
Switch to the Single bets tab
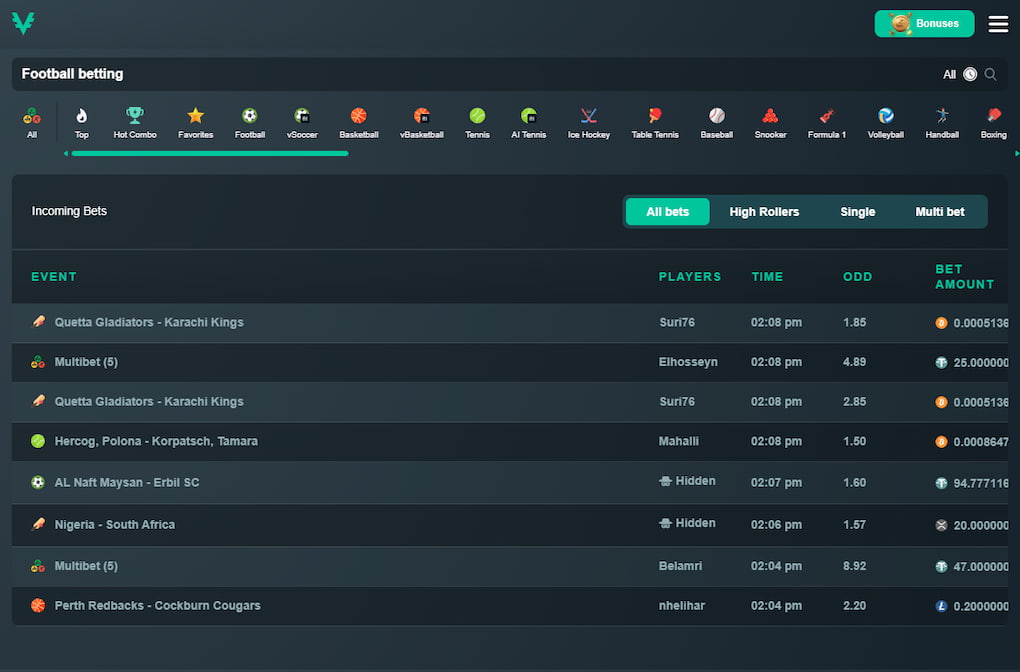point(857,212)
